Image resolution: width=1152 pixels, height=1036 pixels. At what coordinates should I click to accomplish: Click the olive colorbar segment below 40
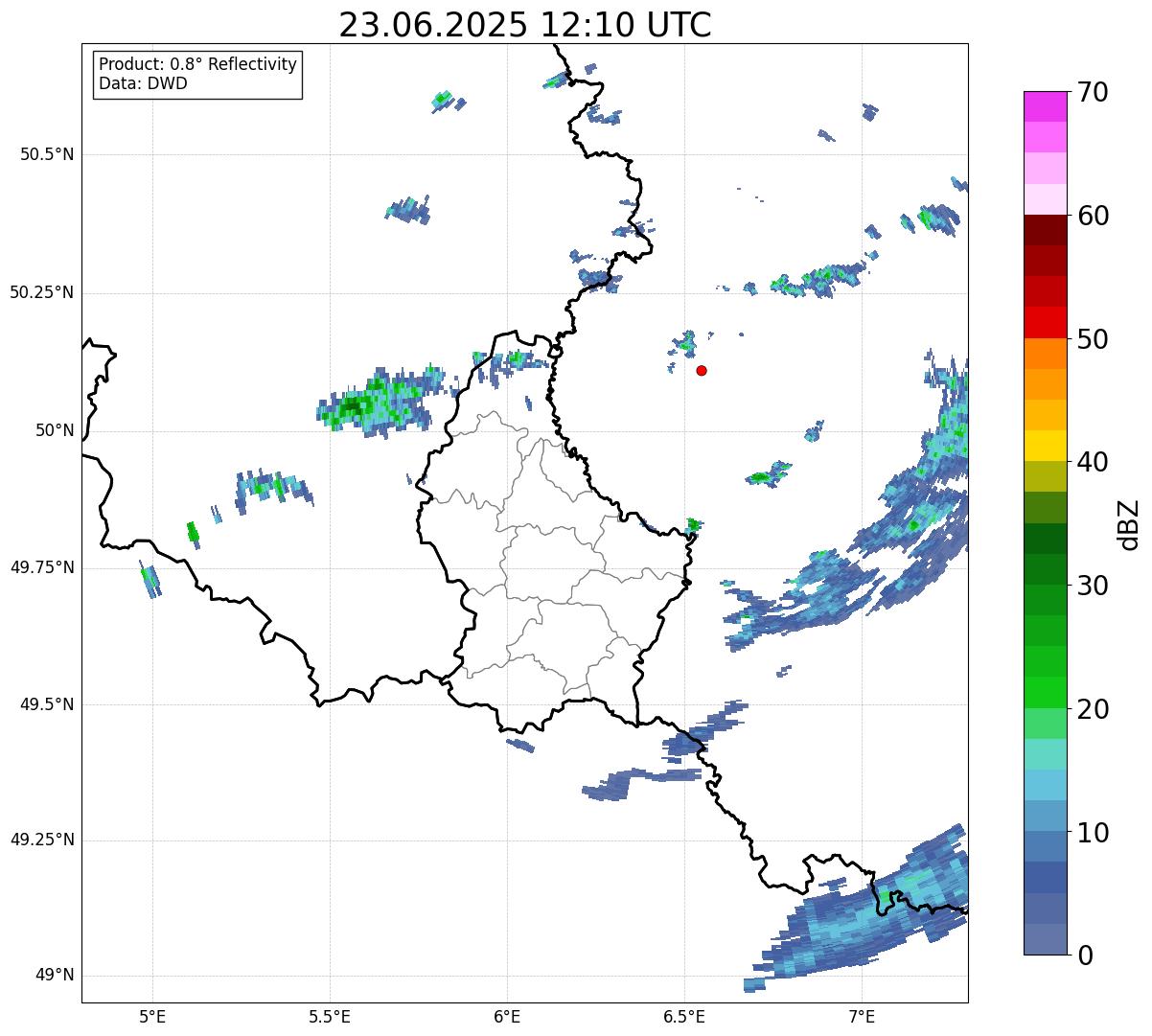[x=1046, y=476]
